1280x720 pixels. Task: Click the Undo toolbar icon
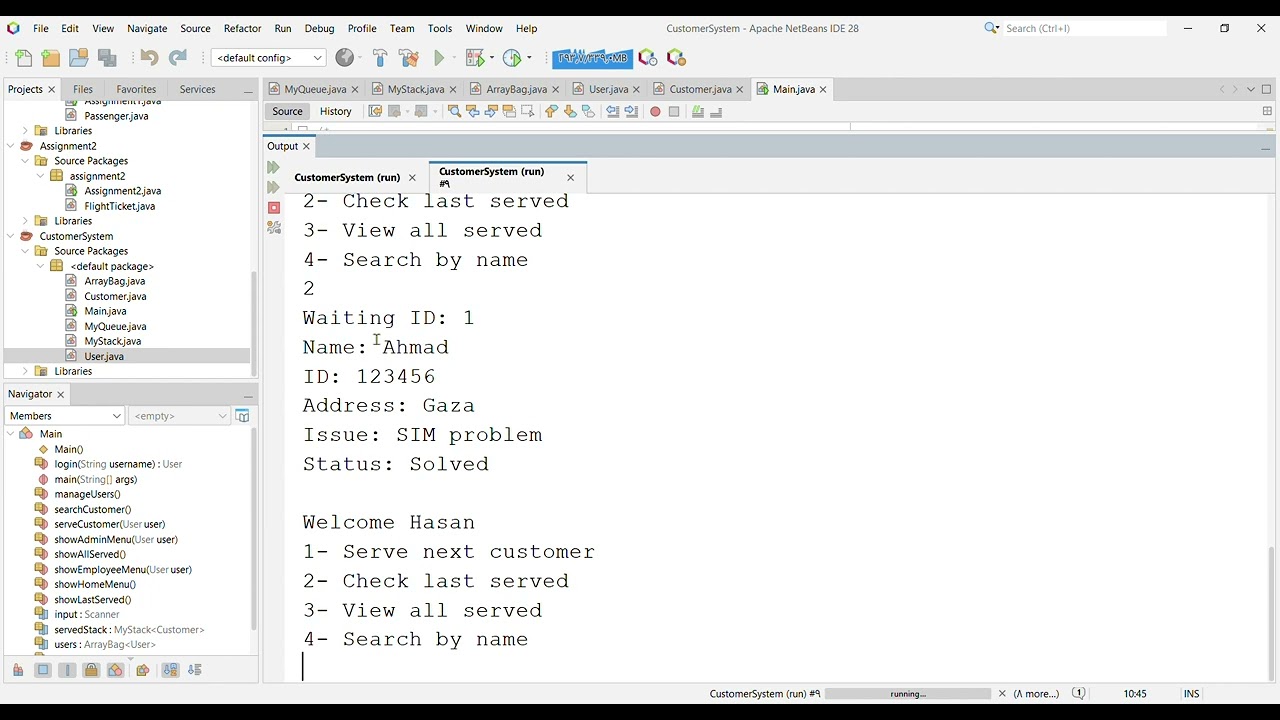[x=149, y=58]
